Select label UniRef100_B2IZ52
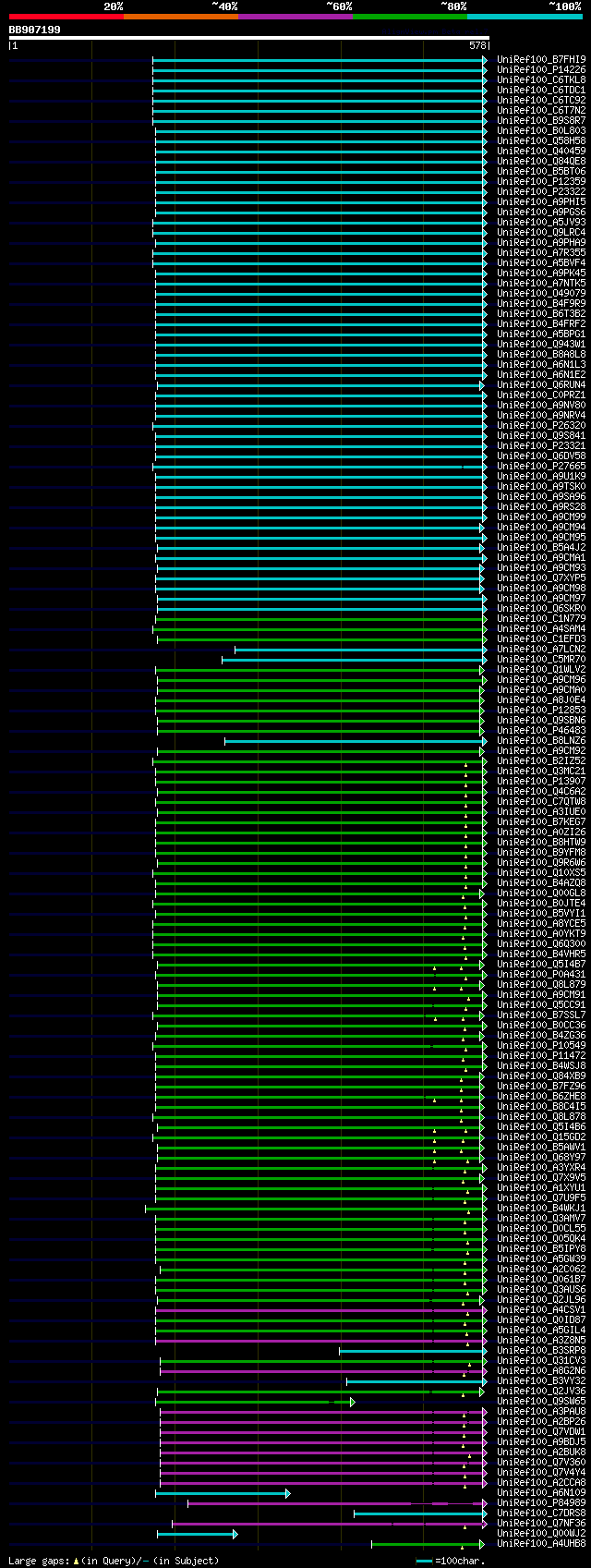The height and width of the screenshot is (1568, 591). (x=541, y=760)
